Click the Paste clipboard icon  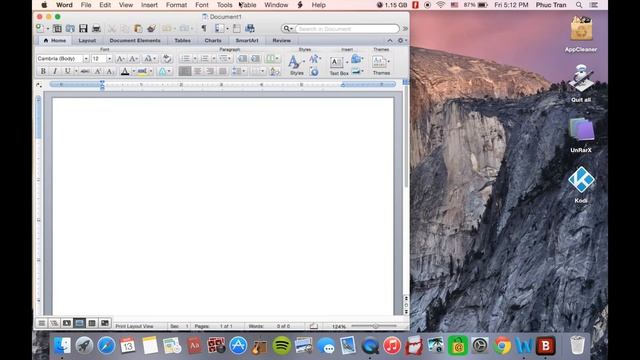pos(138,28)
